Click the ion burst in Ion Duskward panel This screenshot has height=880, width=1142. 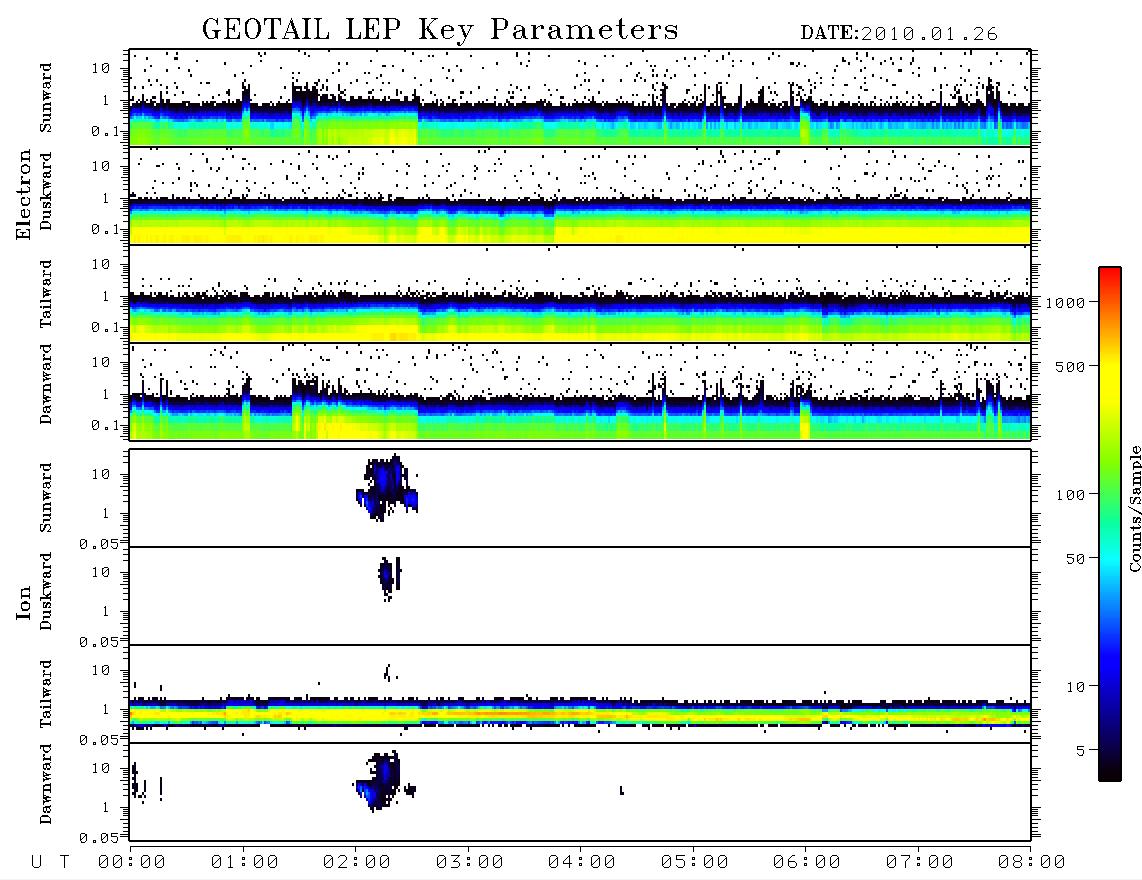point(389,578)
